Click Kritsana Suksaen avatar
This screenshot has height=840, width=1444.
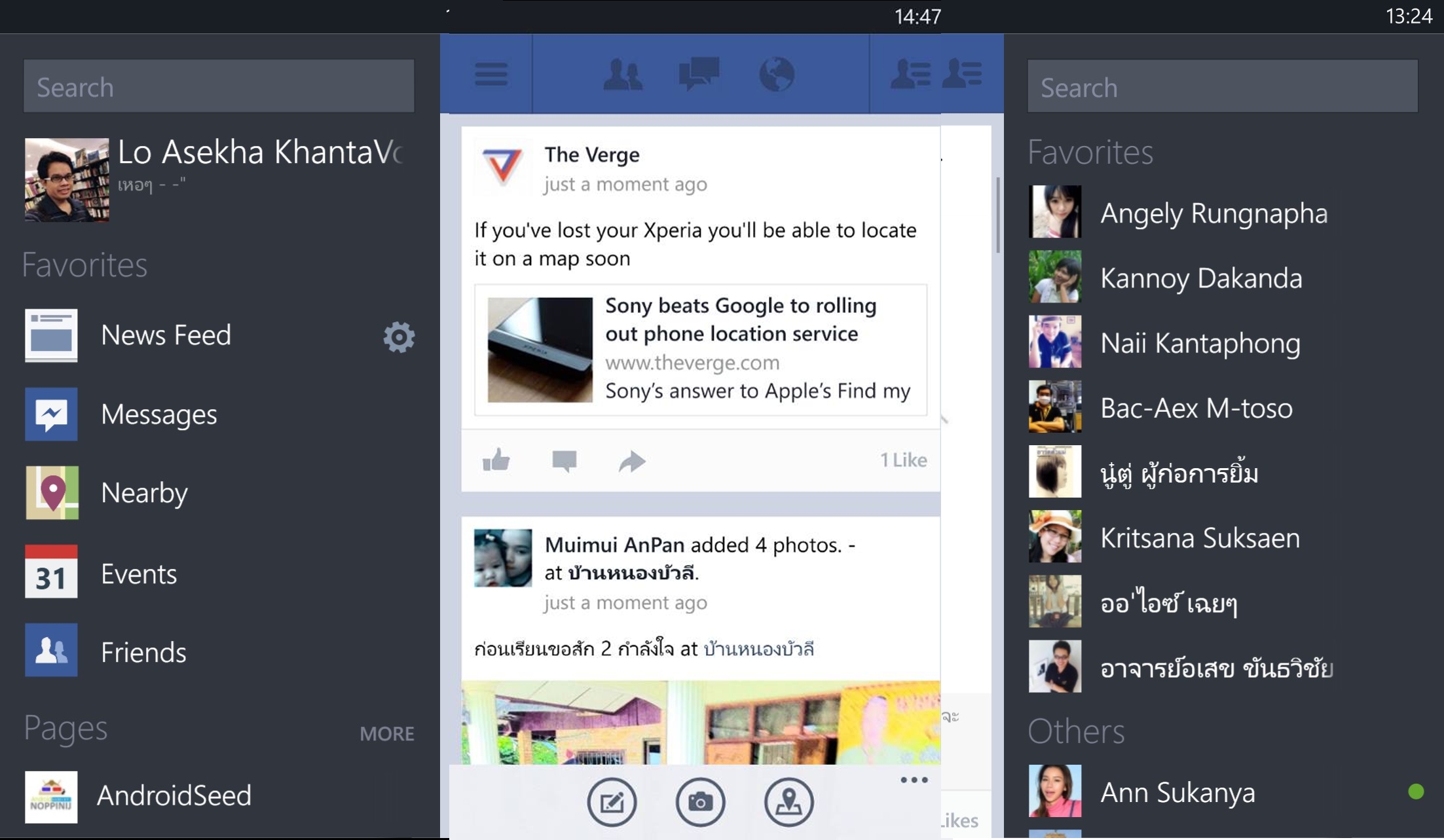pyautogui.click(x=1054, y=536)
